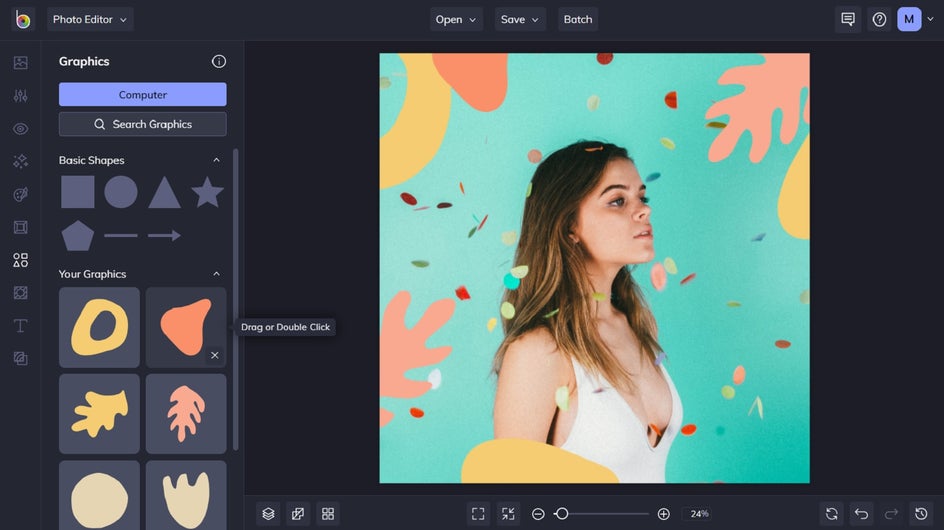Screen dimensions: 944x530
Task: Open the Text tool in sidebar
Action: coord(20,326)
